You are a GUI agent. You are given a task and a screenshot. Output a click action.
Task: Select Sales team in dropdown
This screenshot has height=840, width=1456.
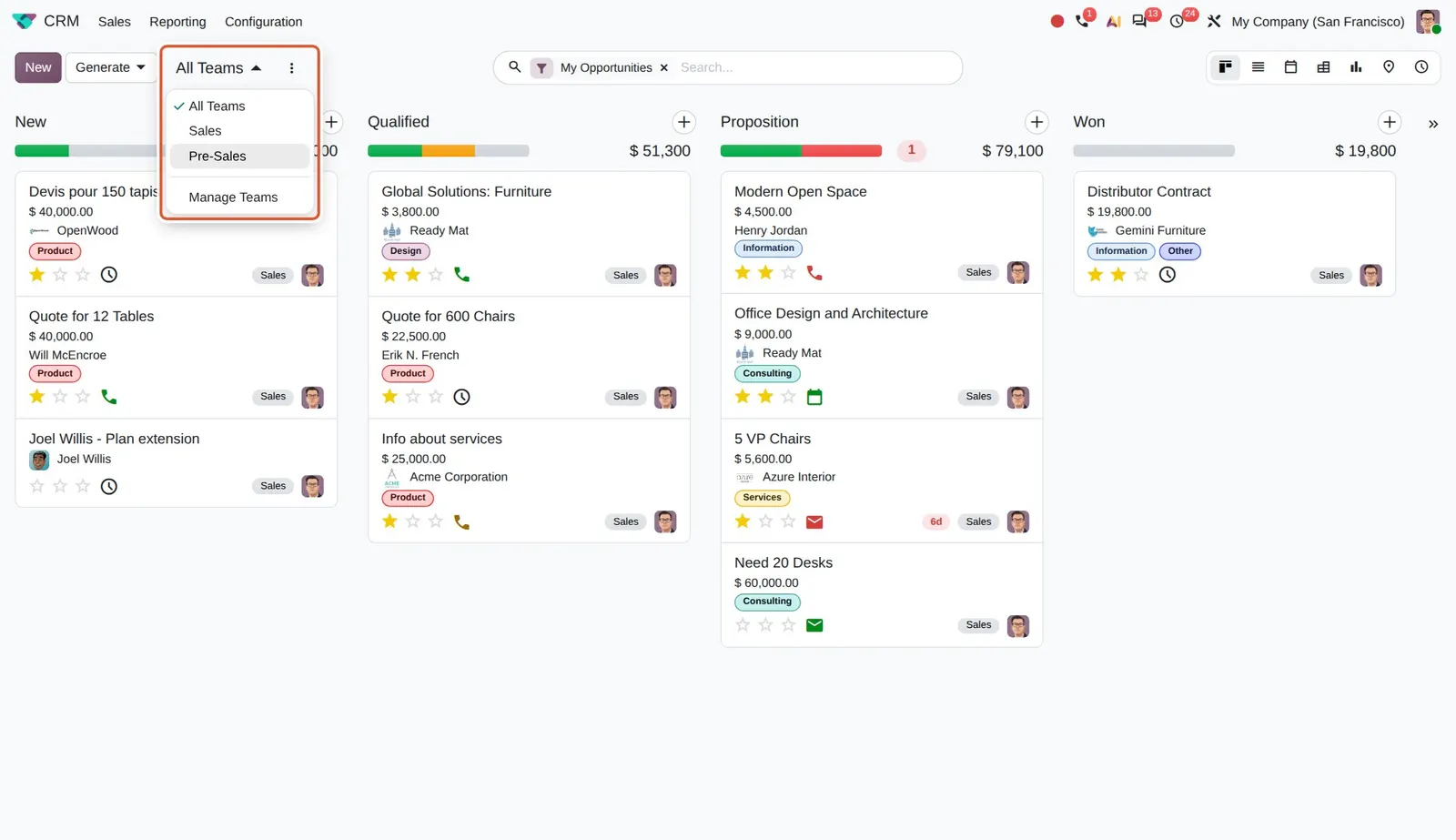[240, 131]
